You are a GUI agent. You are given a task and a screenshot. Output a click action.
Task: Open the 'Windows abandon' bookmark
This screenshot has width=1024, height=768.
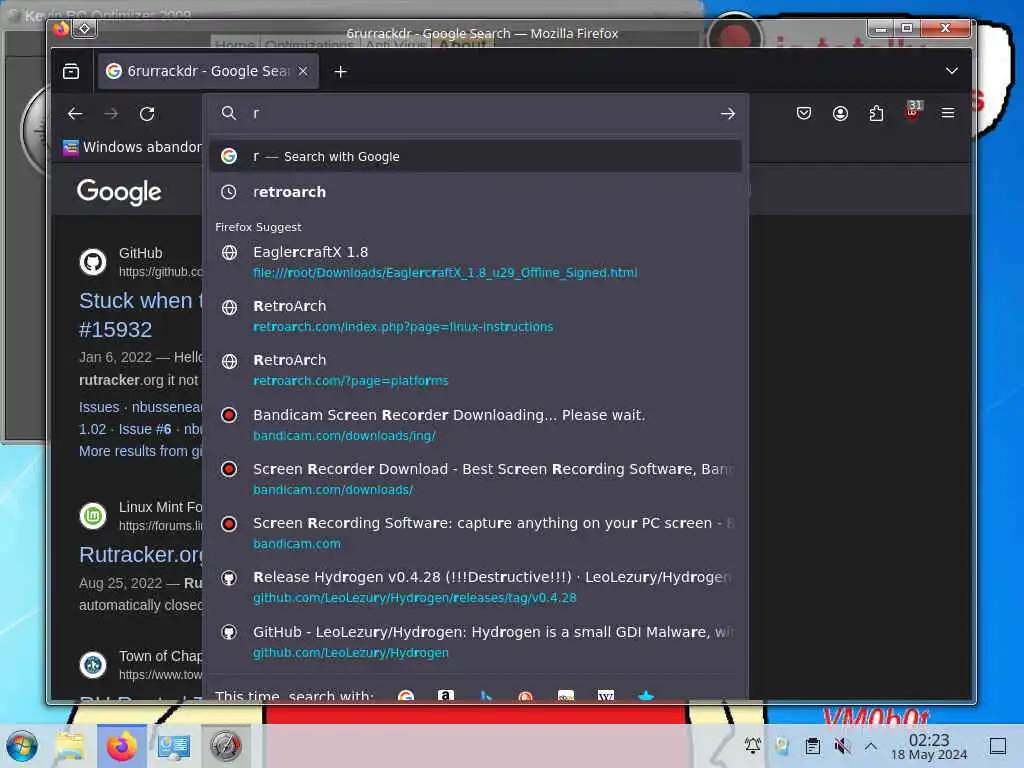click(133, 148)
